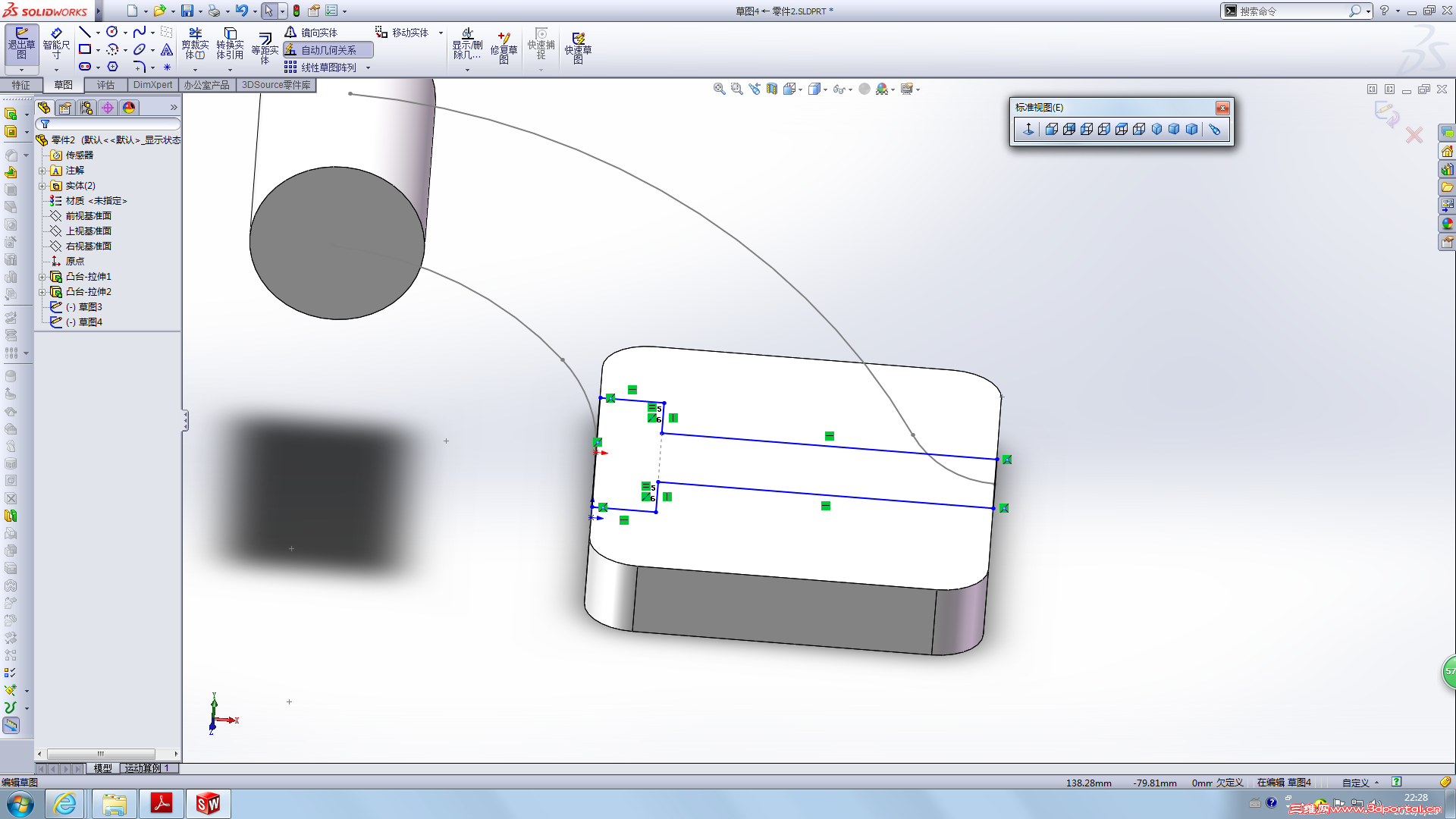1456x819 pixels.
Task: Activate the 剪裁实体 Trim Entities tool
Action: point(195,44)
